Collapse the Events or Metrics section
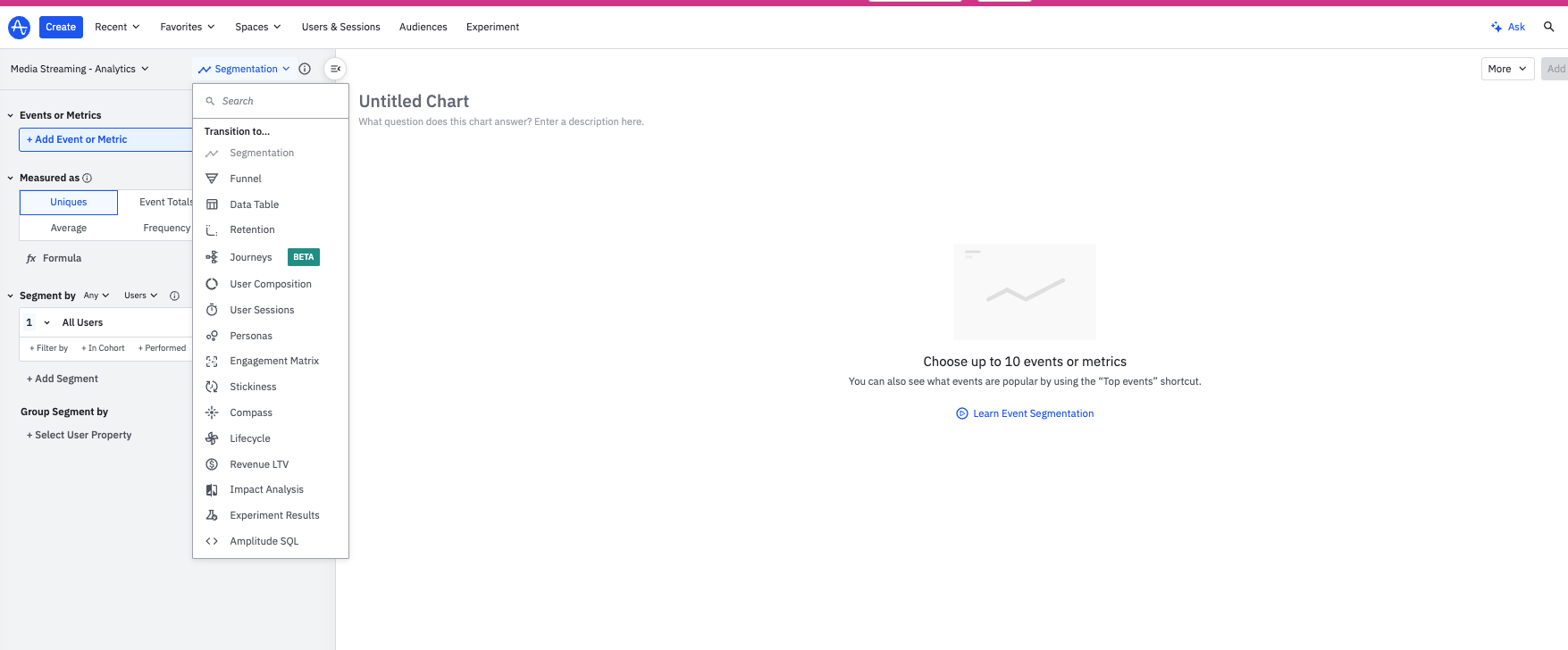The height and width of the screenshot is (650, 1568). [x=11, y=115]
